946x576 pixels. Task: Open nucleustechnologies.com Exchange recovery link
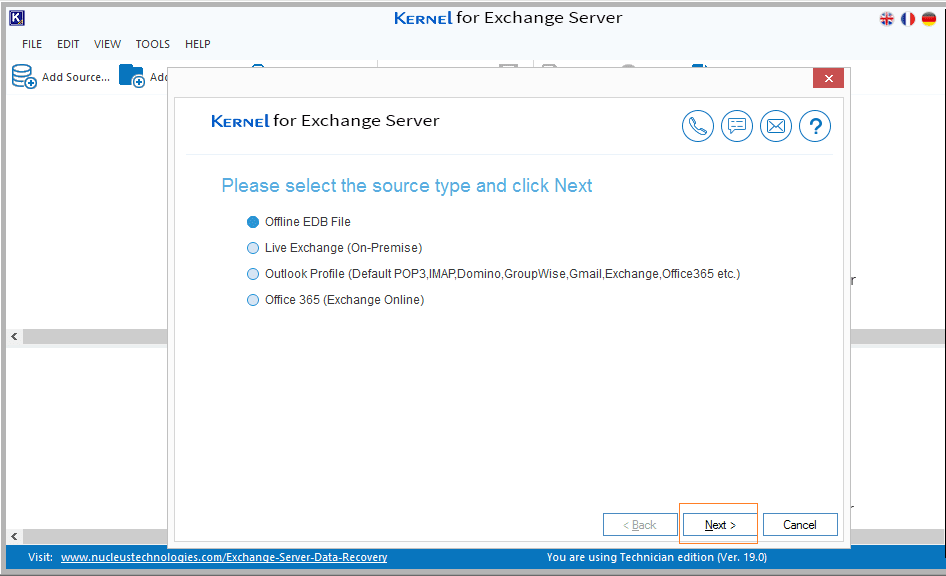coord(224,557)
